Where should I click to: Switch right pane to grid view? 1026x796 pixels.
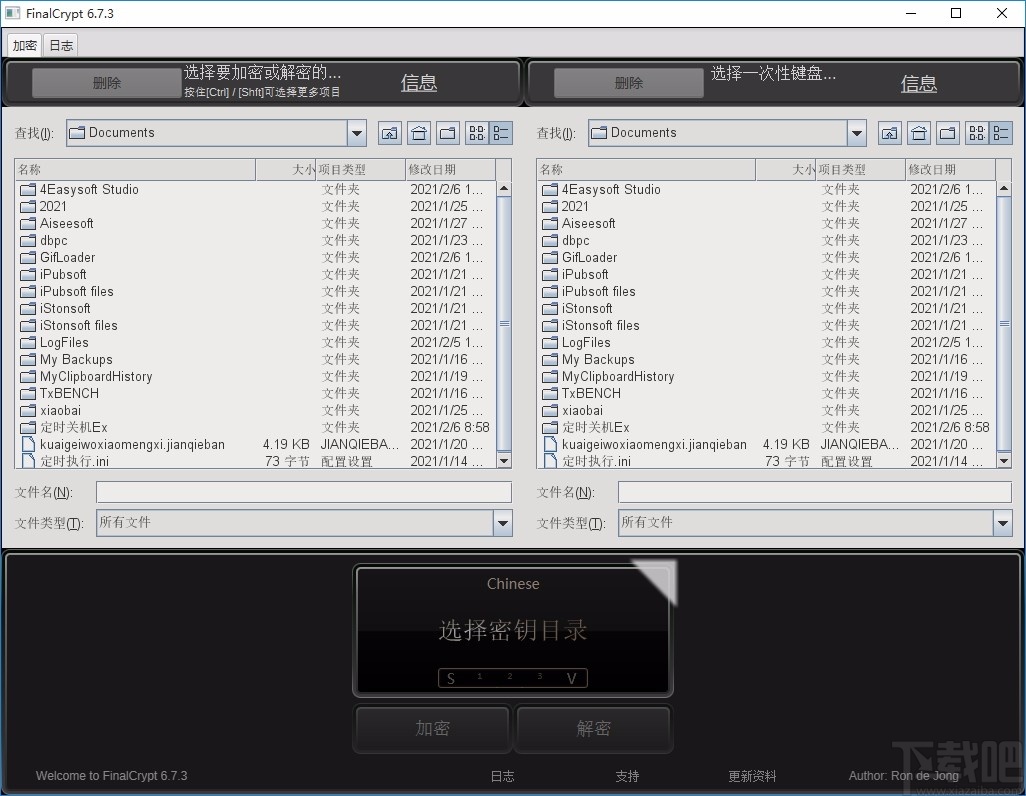[x=975, y=132]
